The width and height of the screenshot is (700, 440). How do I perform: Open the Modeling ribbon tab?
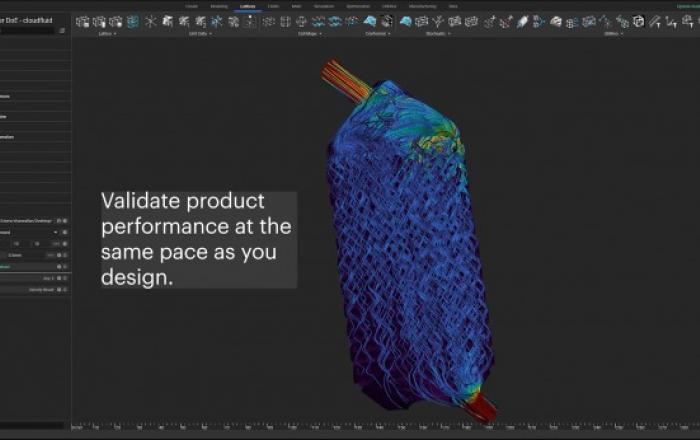point(219,6)
